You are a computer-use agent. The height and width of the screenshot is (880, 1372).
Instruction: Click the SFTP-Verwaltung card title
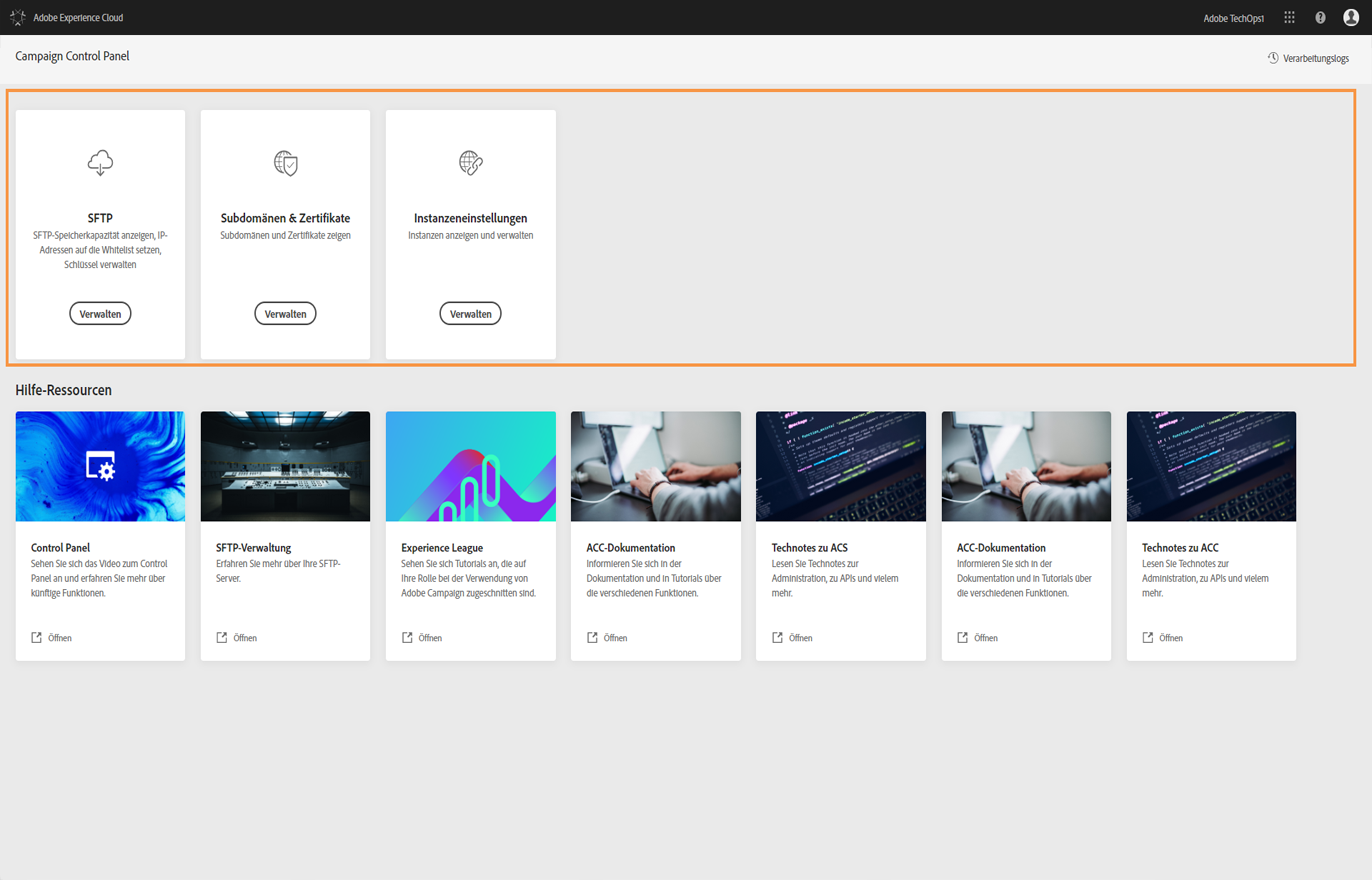(254, 548)
